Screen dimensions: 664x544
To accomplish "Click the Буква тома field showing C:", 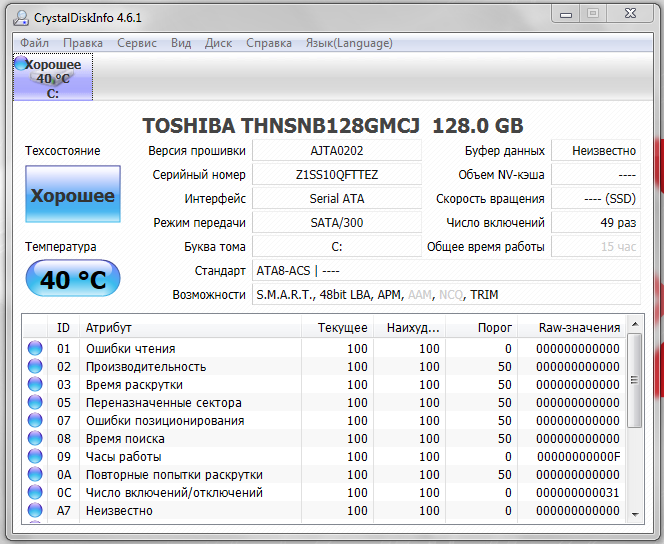I will [x=337, y=247].
